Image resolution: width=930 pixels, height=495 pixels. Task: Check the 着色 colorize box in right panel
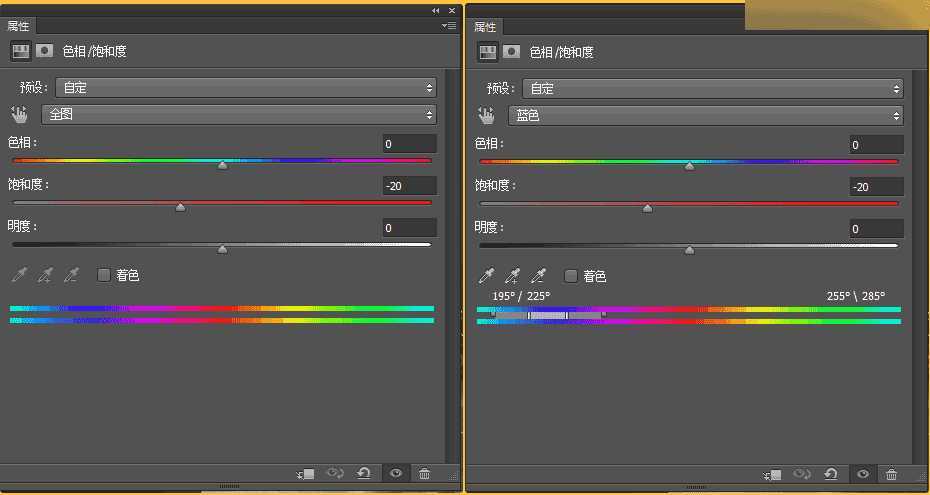point(571,276)
